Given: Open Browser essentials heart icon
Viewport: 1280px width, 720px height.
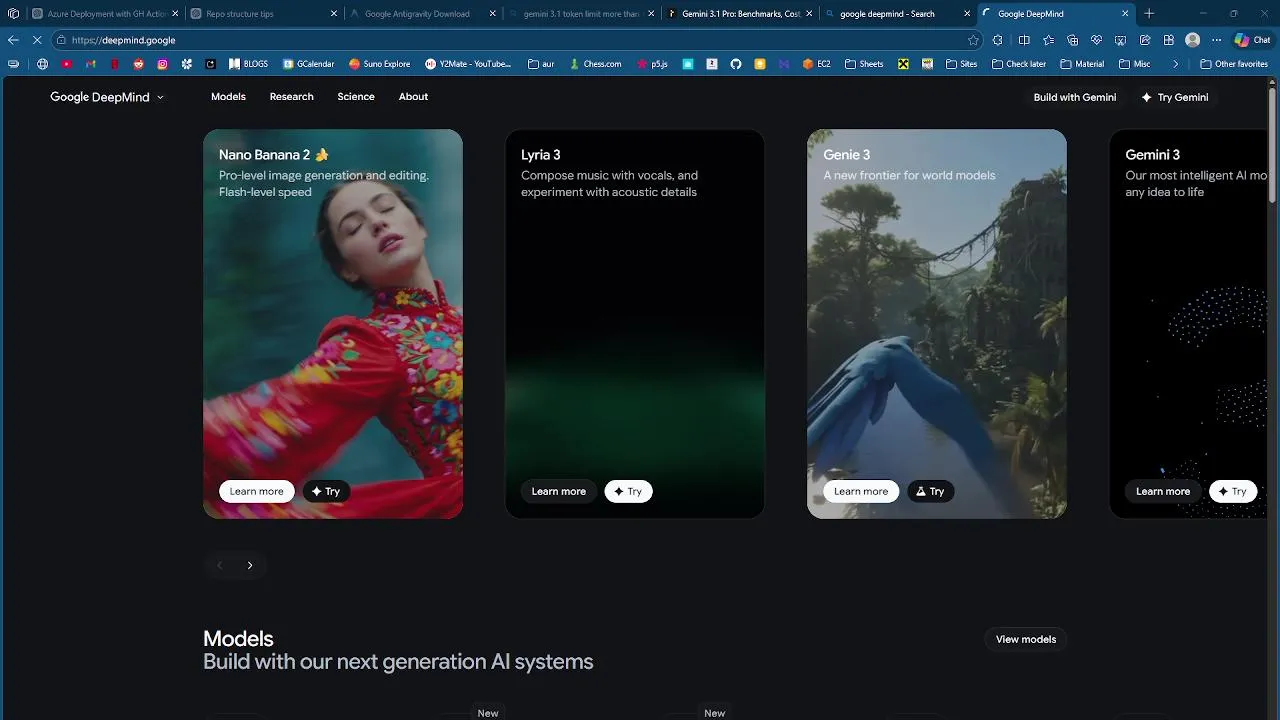Looking at the screenshot, I should point(1096,40).
